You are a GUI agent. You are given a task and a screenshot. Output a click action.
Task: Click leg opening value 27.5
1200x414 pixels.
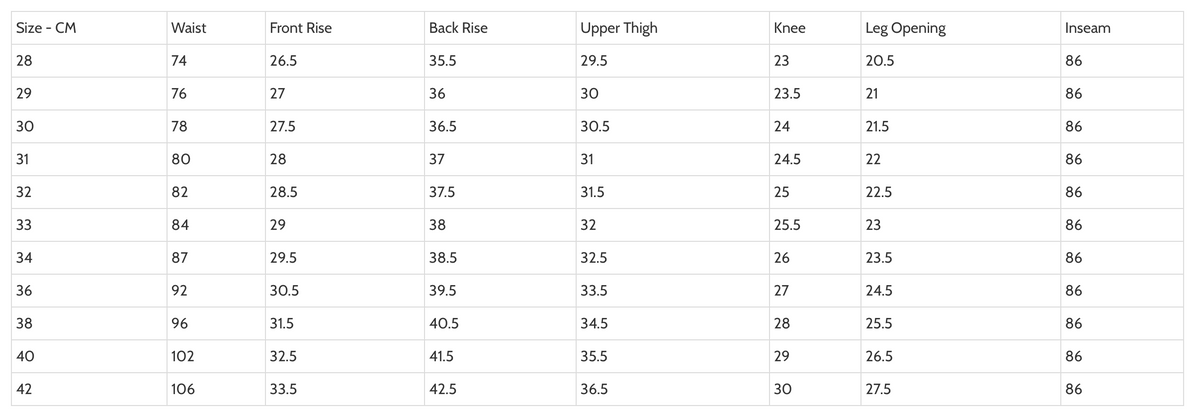click(879, 390)
